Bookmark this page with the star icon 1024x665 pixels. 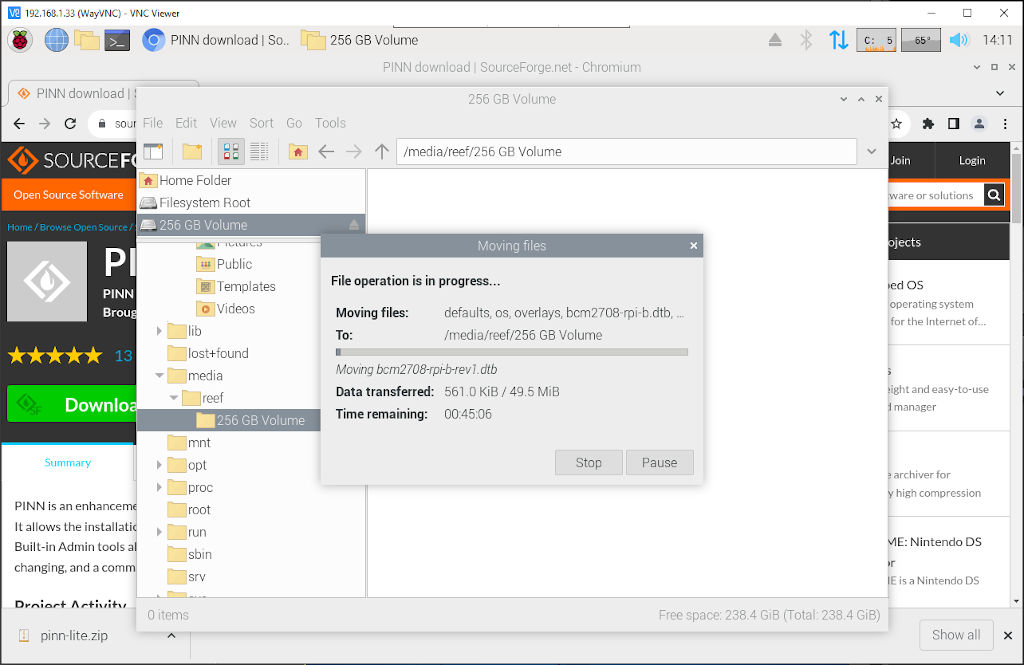(x=897, y=123)
